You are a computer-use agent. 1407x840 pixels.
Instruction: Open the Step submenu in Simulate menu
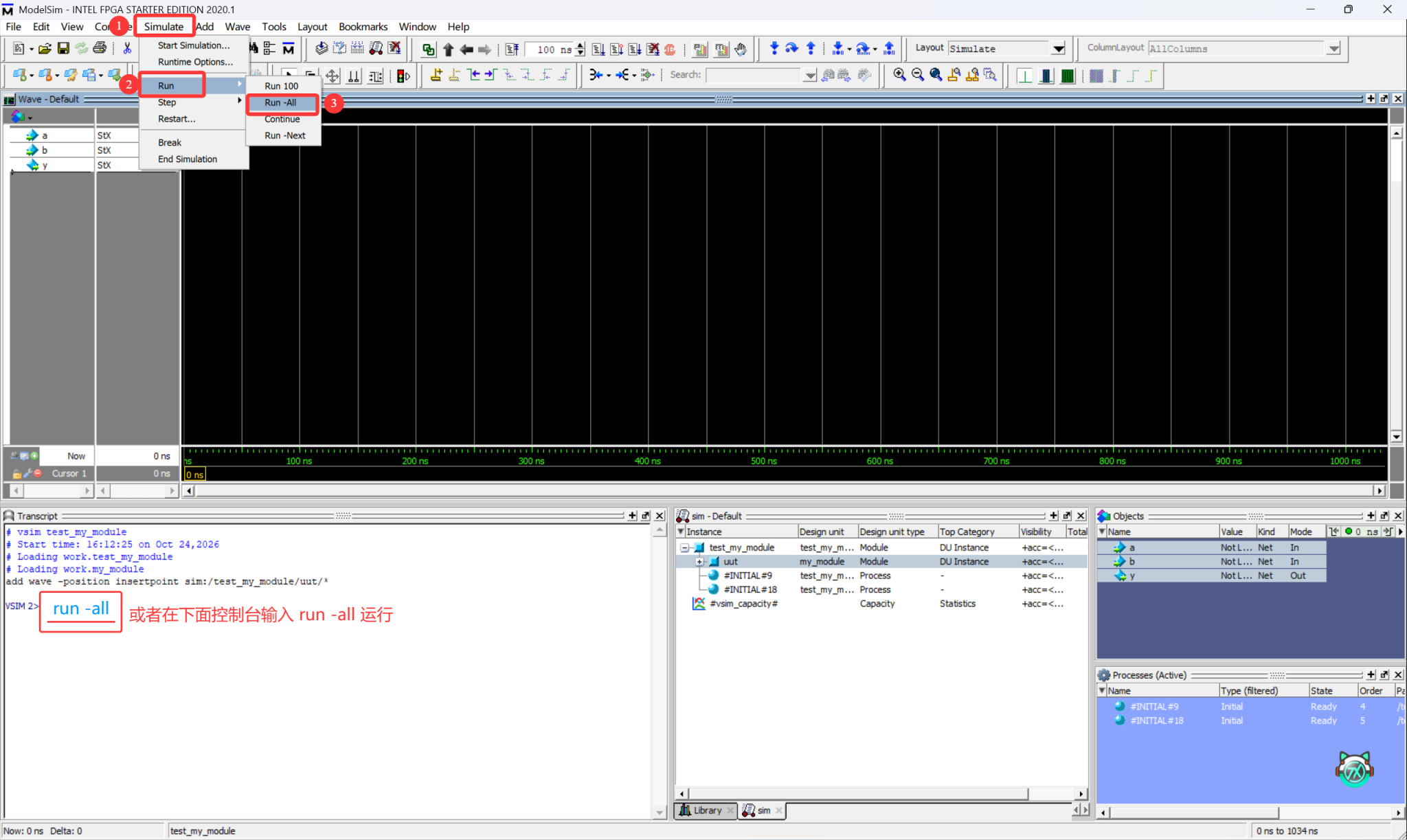194,102
